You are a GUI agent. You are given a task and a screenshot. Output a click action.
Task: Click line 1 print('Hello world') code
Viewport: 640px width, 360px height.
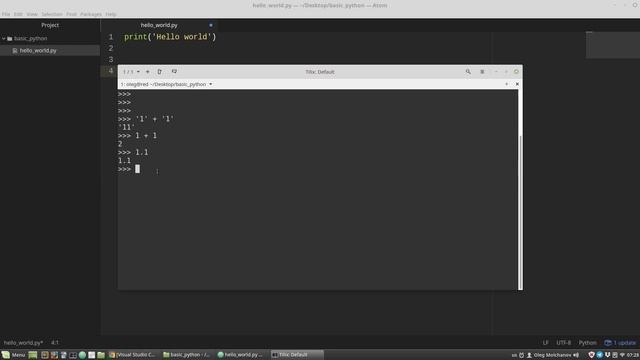pos(170,37)
